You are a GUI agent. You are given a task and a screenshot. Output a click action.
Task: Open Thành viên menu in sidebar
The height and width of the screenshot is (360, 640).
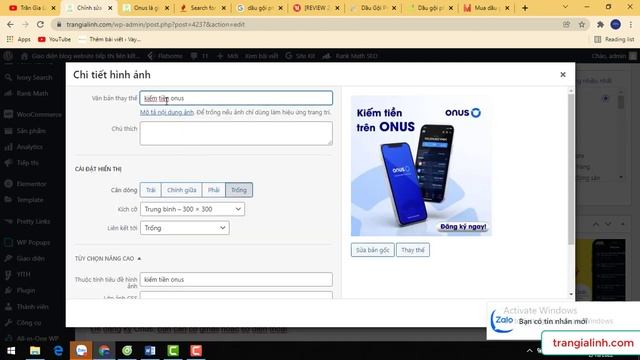[x=32, y=307]
